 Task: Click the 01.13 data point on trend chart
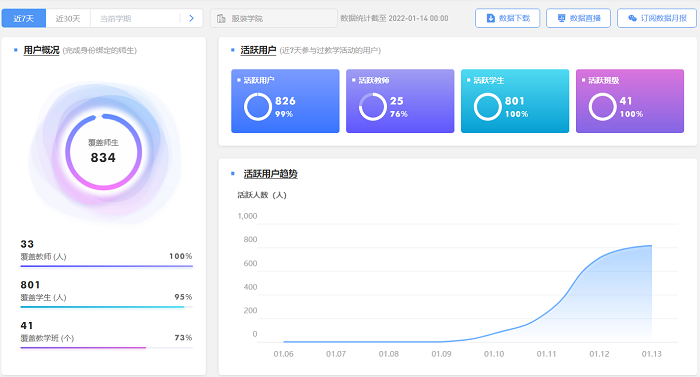click(651, 245)
